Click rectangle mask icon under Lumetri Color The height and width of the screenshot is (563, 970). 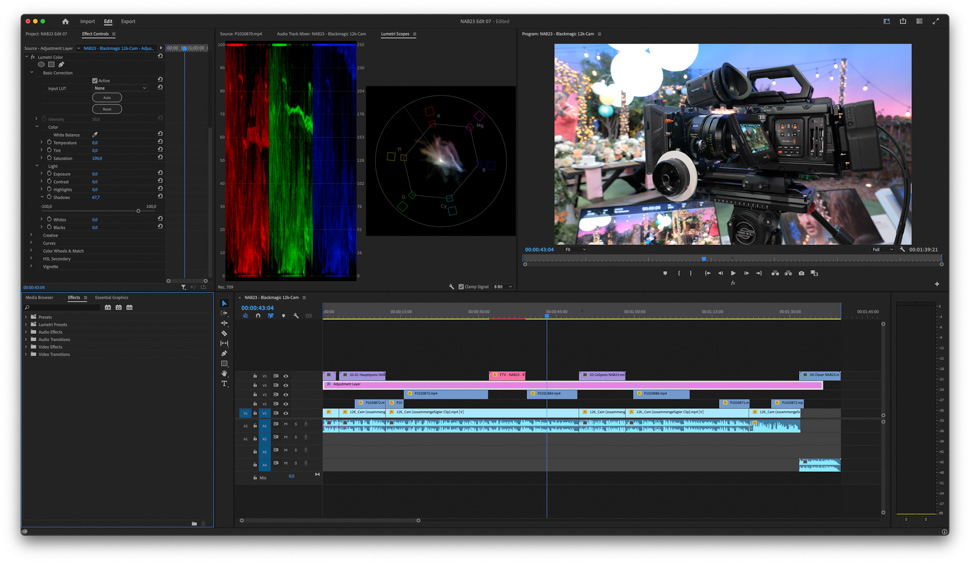click(51, 64)
